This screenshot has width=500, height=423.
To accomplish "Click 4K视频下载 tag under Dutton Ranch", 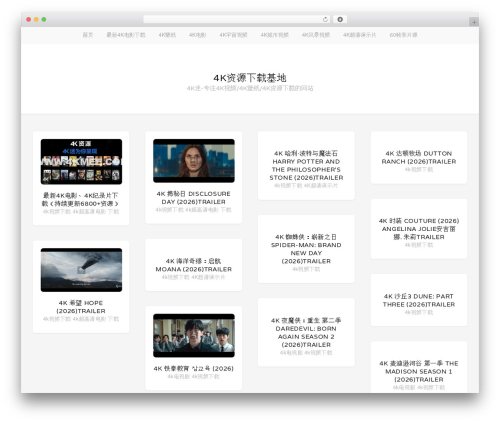I will pyautogui.click(x=419, y=170).
